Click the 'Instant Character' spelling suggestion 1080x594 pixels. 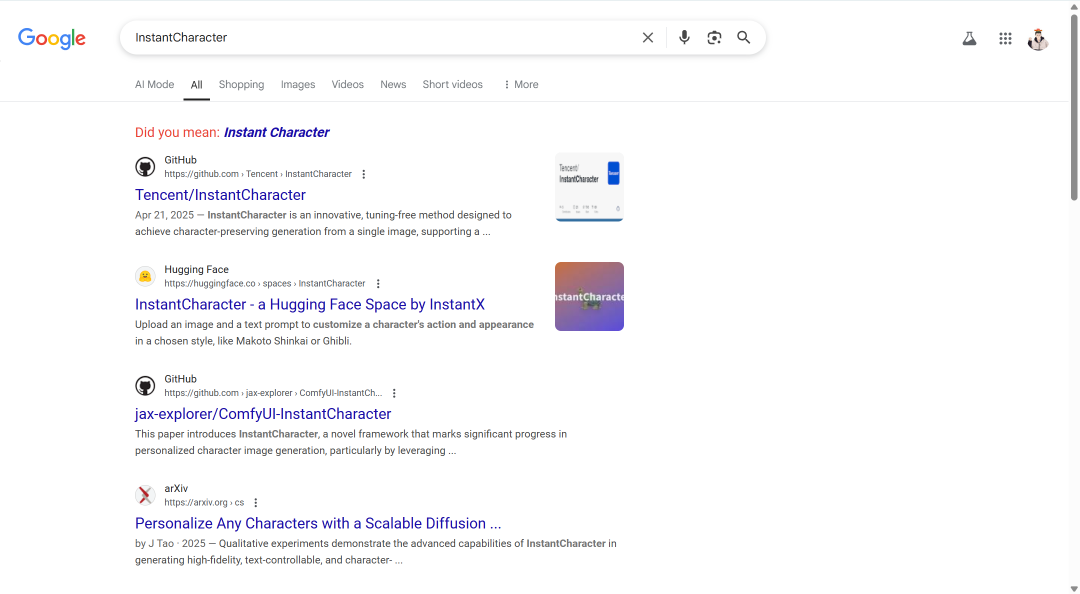pos(276,132)
